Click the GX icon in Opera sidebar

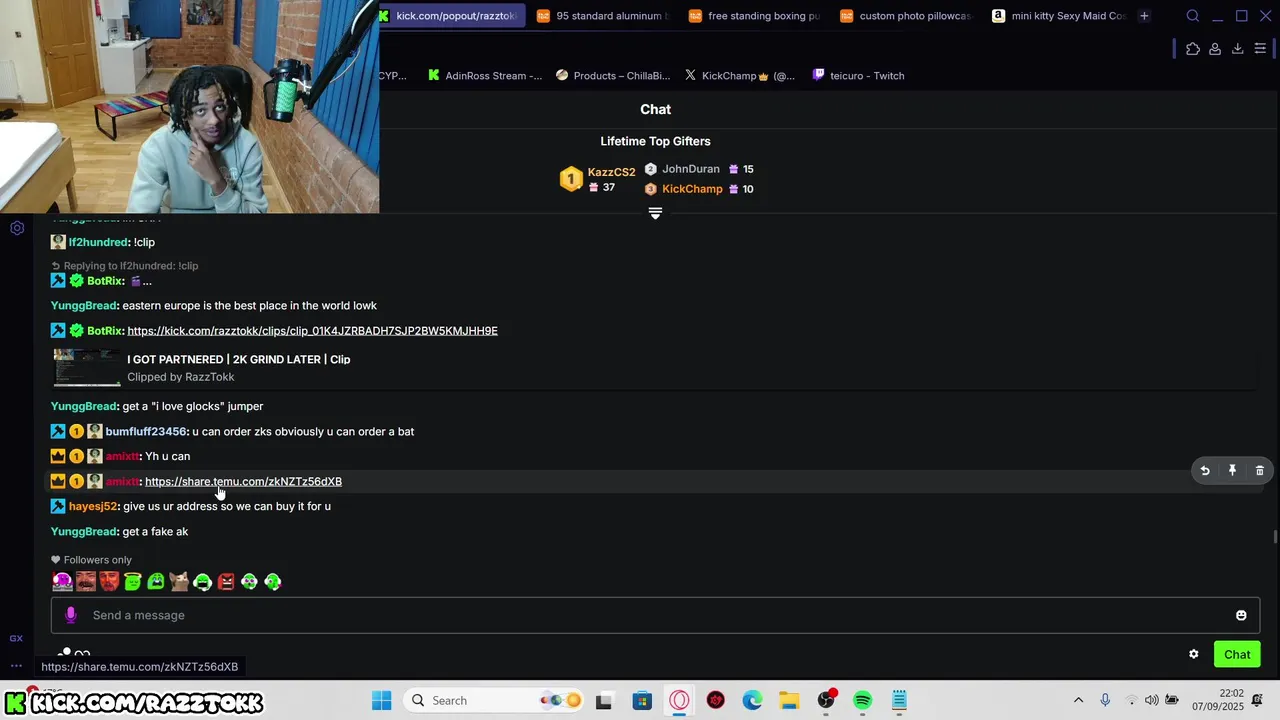16,638
